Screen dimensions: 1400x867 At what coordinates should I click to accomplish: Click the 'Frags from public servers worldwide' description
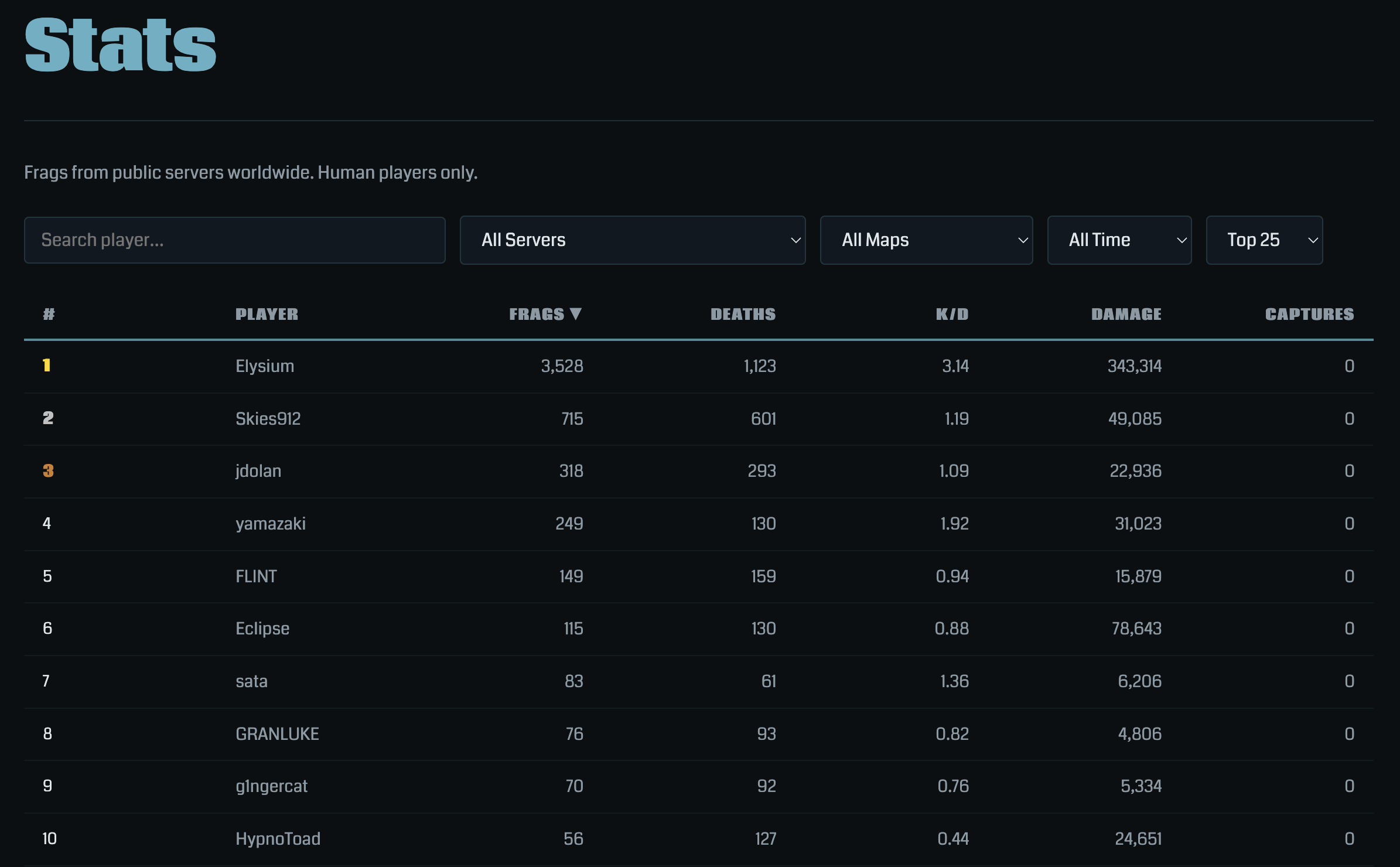point(251,173)
